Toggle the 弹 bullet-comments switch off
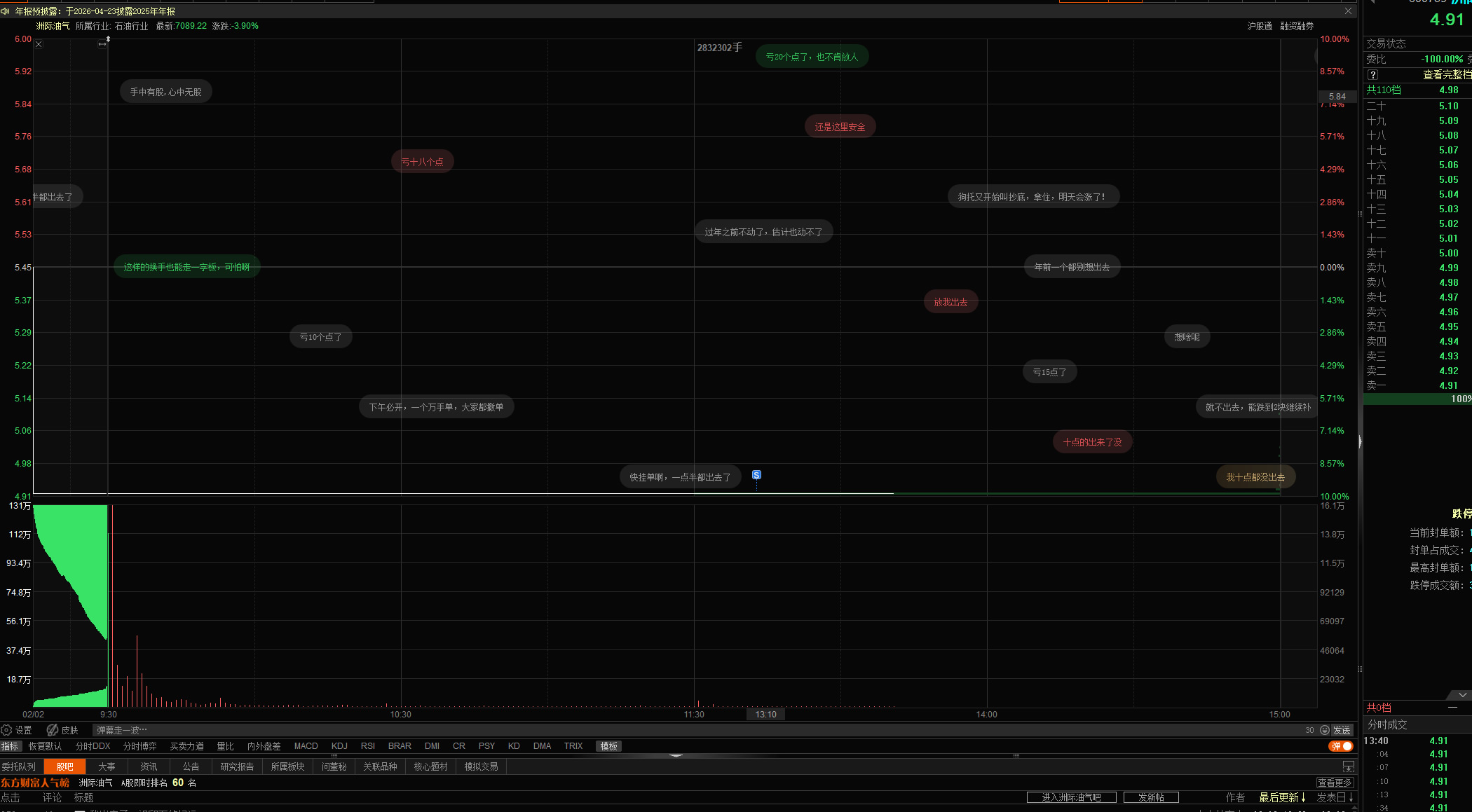This screenshot has height=812, width=1472. click(x=1341, y=746)
